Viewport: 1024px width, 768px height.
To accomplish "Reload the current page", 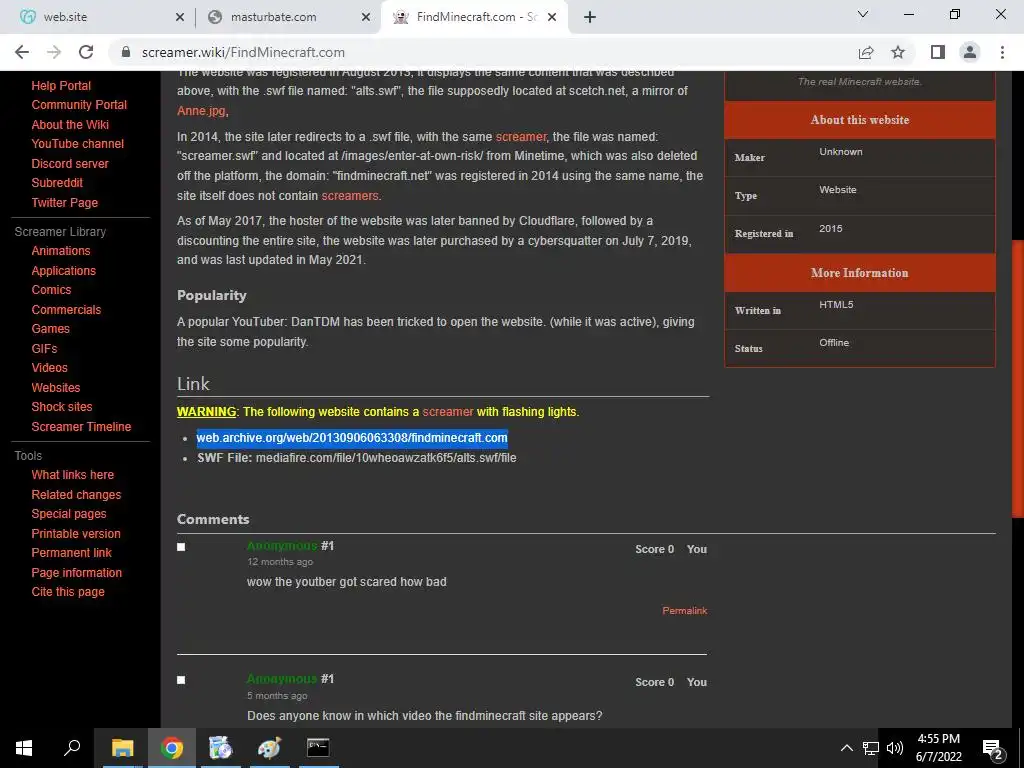I will coord(86,52).
